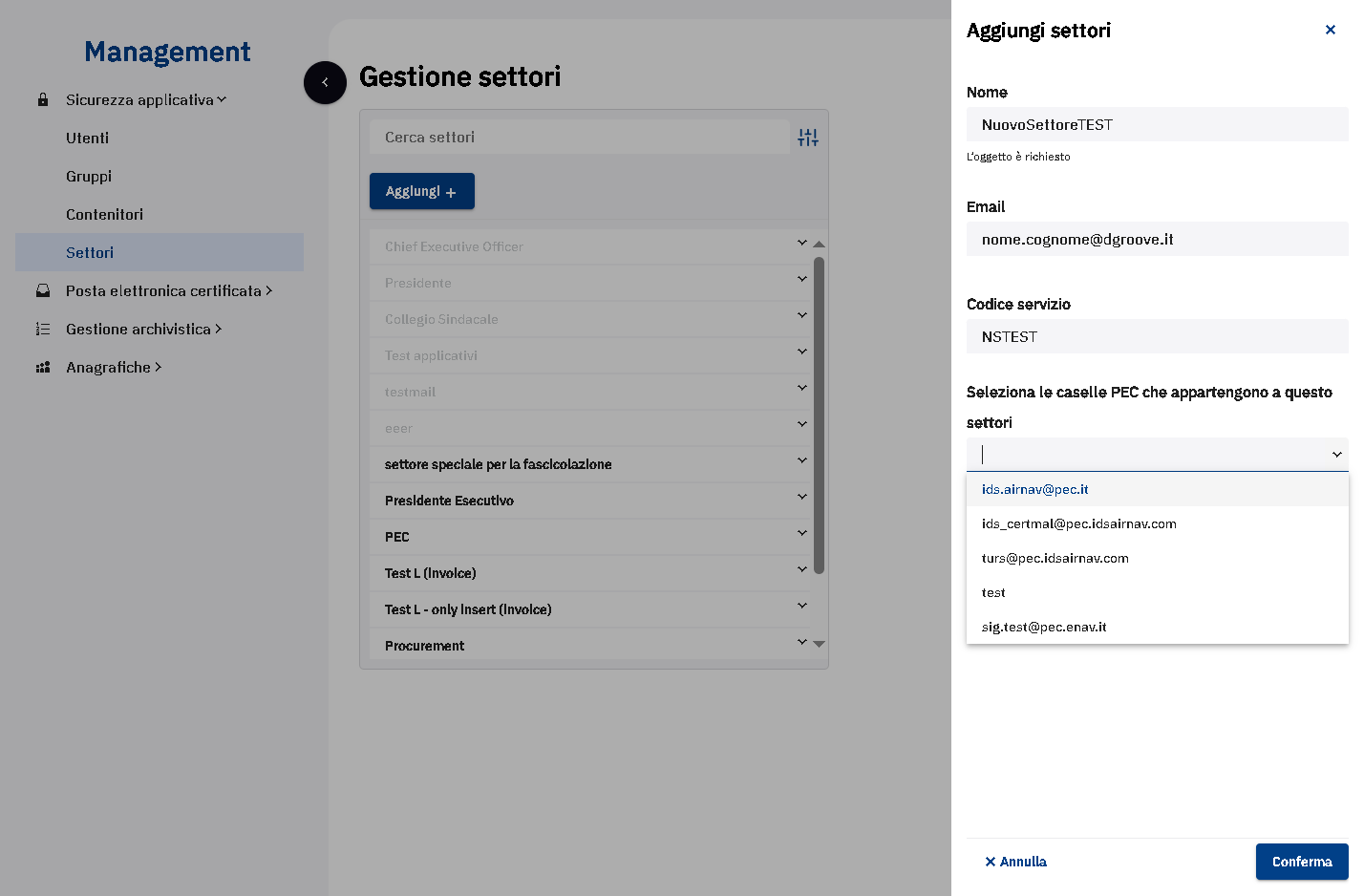Expand eeer row chevron
The width and height of the screenshot is (1364, 896).
point(802,424)
